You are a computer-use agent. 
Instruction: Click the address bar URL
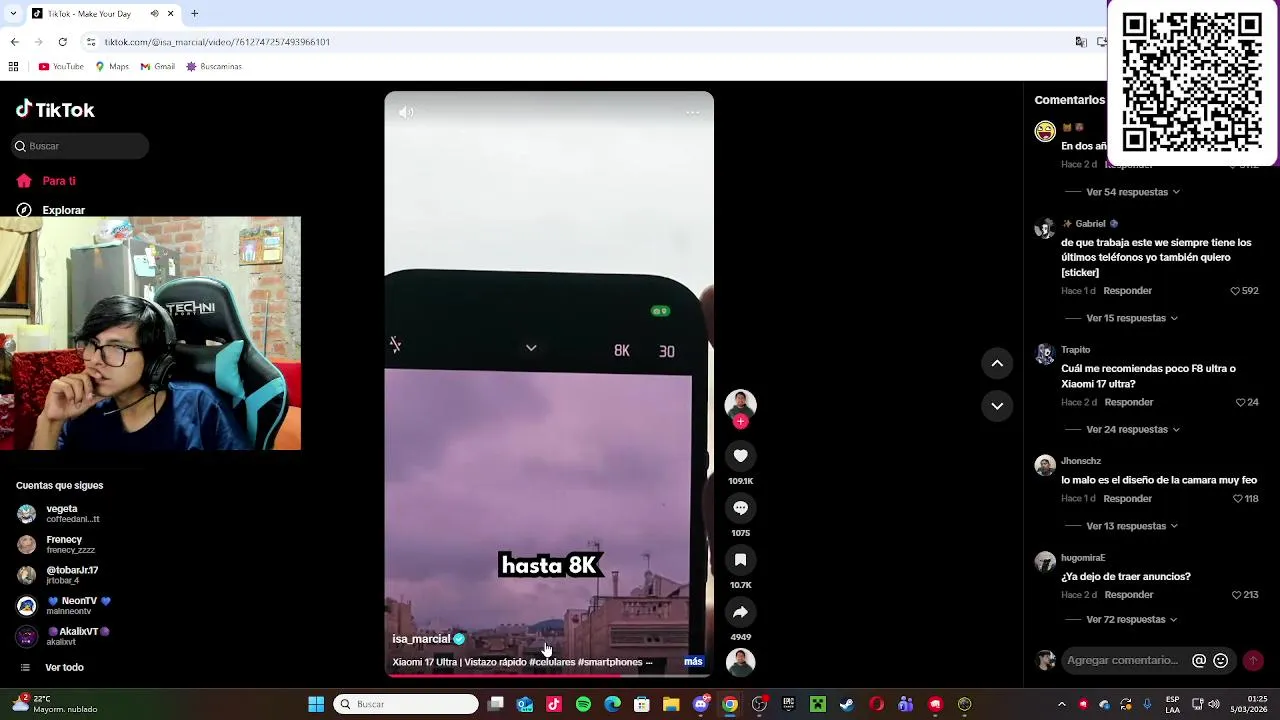click(217, 42)
